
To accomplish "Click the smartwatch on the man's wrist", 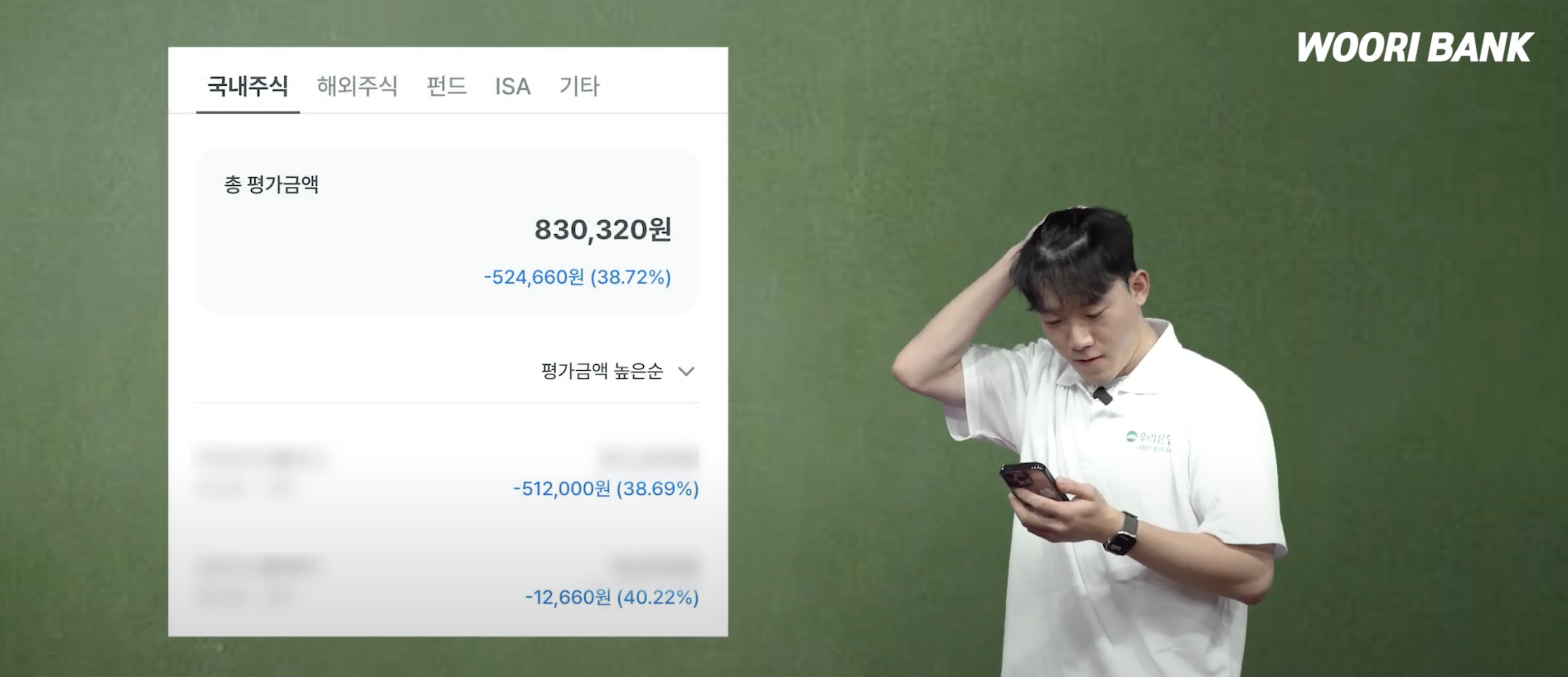I will pos(1120,535).
